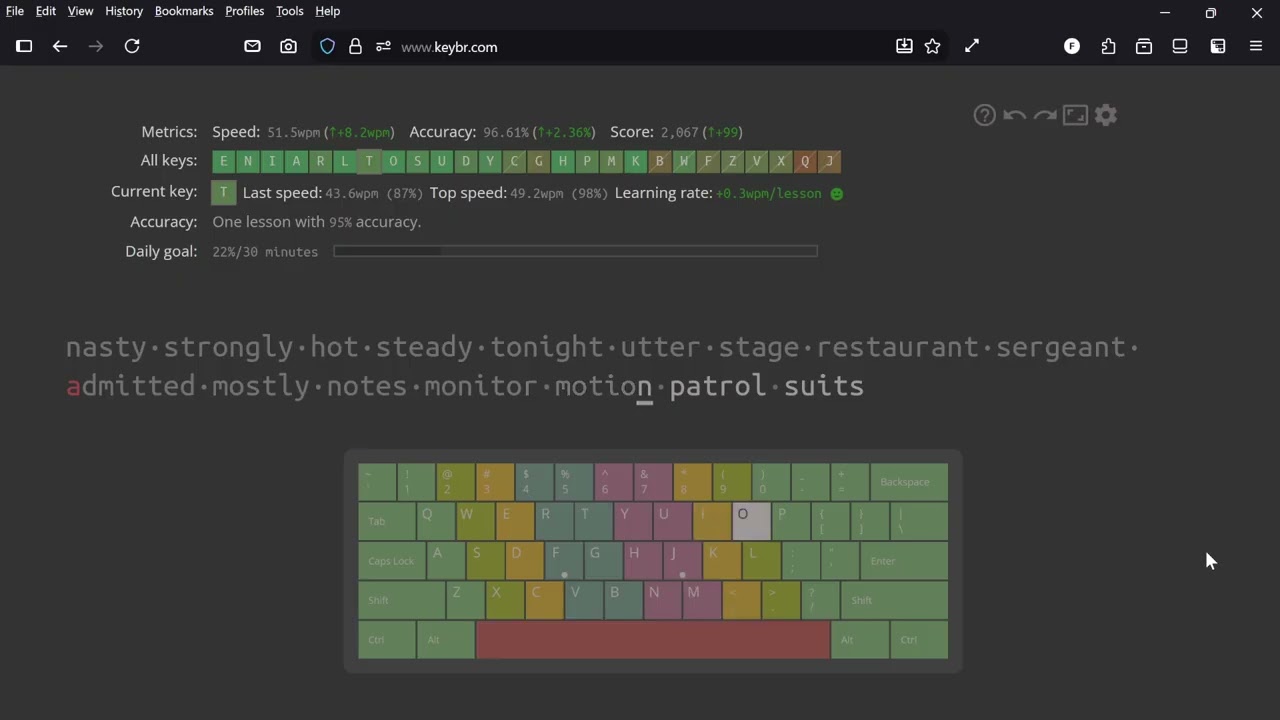Image resolution: width=1280 pixels, height=720 pixels.
Task: Click the panel layout icon next to hamburger menu
Action: (x=1218, y=46)
